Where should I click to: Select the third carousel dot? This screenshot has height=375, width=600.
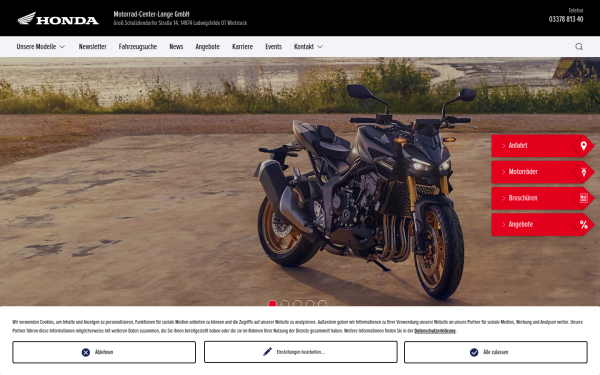point(297,303)
